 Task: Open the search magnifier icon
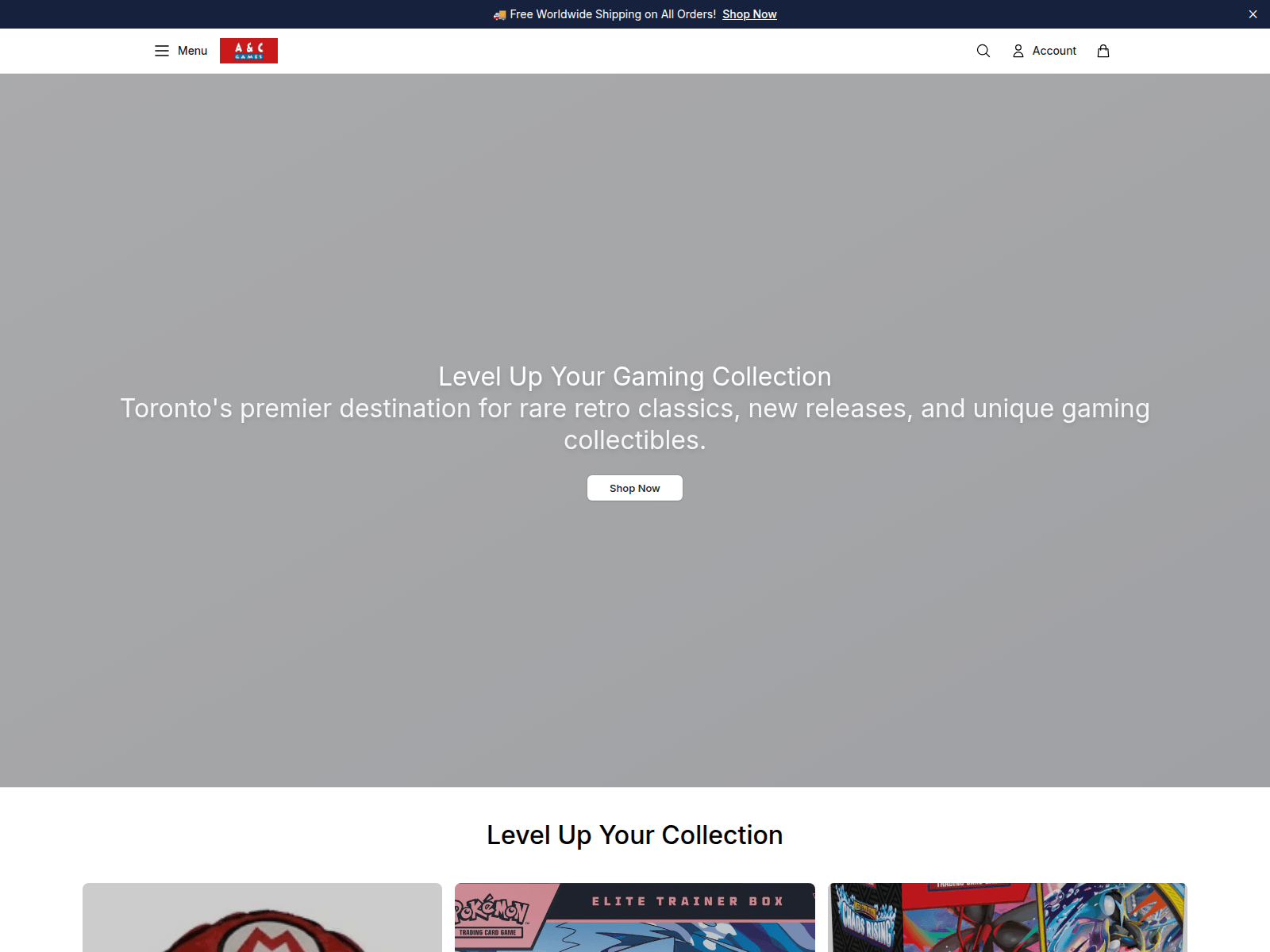pyautogui.click(x=983, y=51)
